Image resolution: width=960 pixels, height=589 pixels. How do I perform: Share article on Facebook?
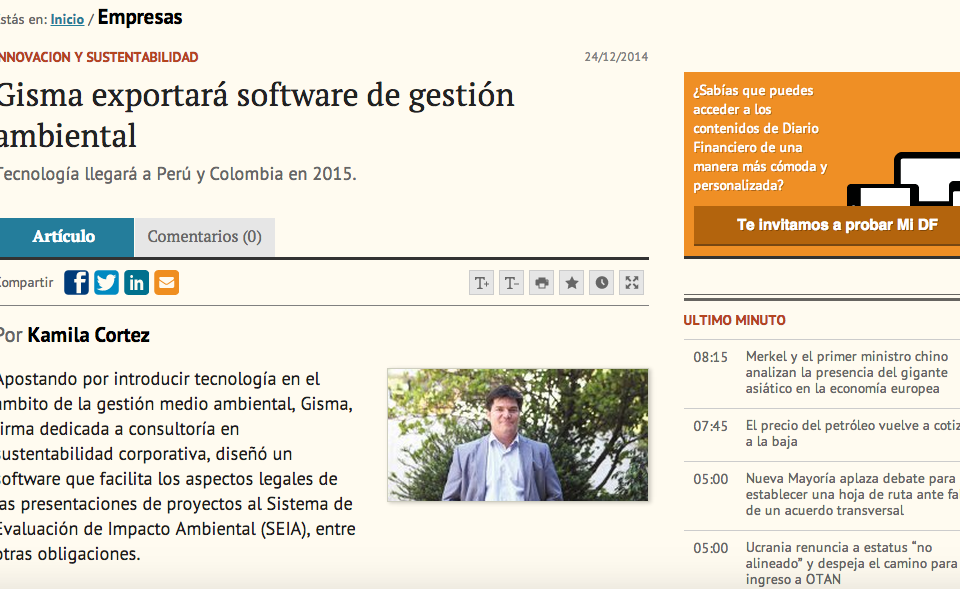(77, 283)
